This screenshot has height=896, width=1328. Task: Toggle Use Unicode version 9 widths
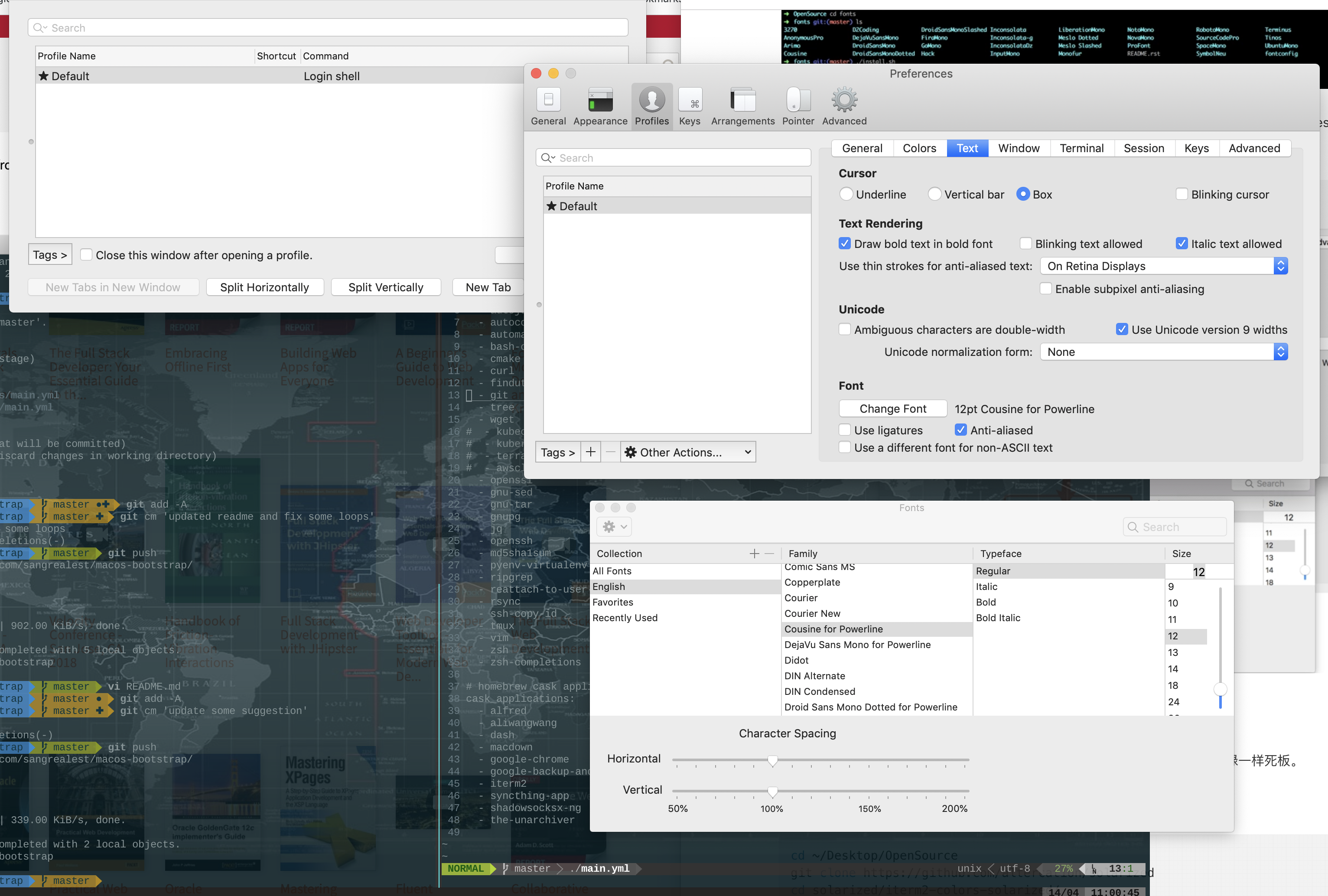1122,329
